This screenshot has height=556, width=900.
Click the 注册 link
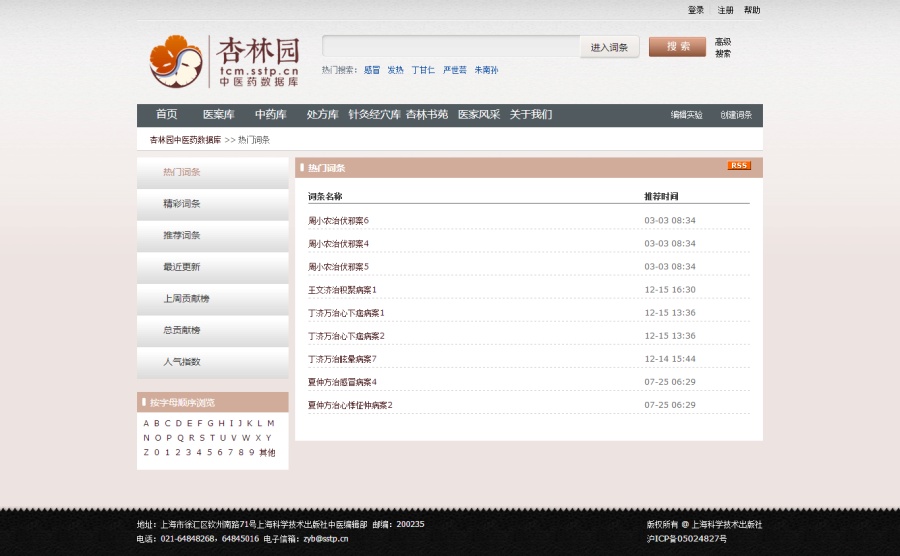[725, 10]
